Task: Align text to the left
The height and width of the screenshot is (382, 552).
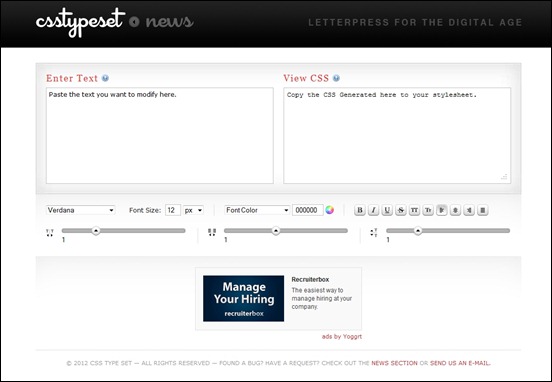Action: click(441, 210)
